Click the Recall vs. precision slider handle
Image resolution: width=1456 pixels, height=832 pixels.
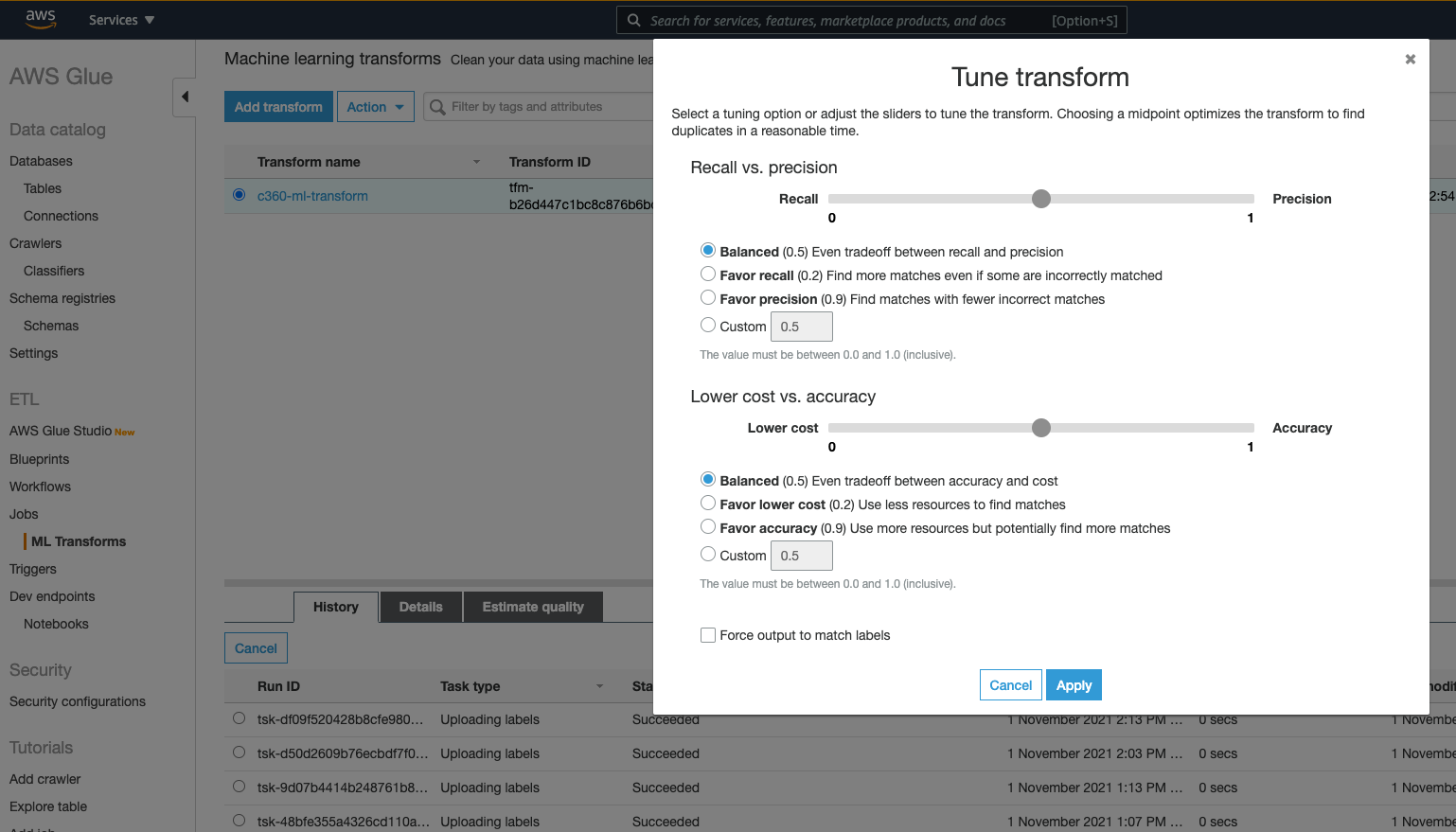pyautogui.click(x=1041, y=199)
